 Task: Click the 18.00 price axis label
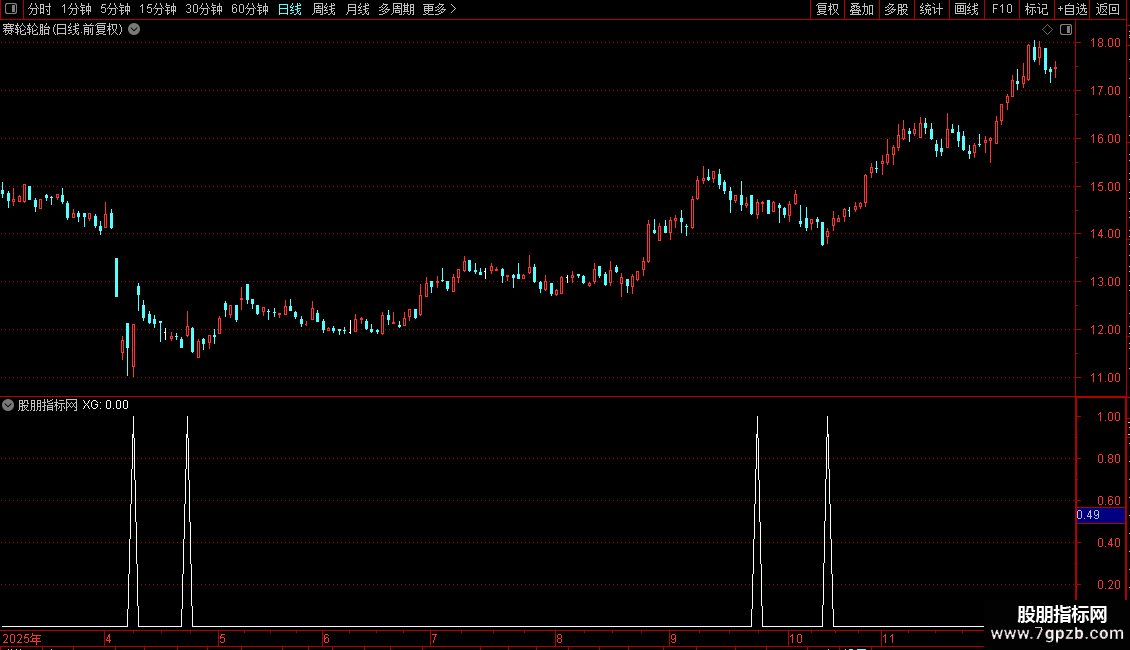point(1105,43)
